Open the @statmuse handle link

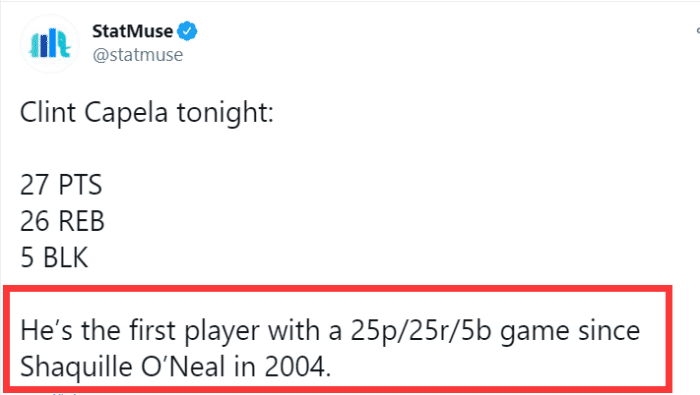[138, 55]
